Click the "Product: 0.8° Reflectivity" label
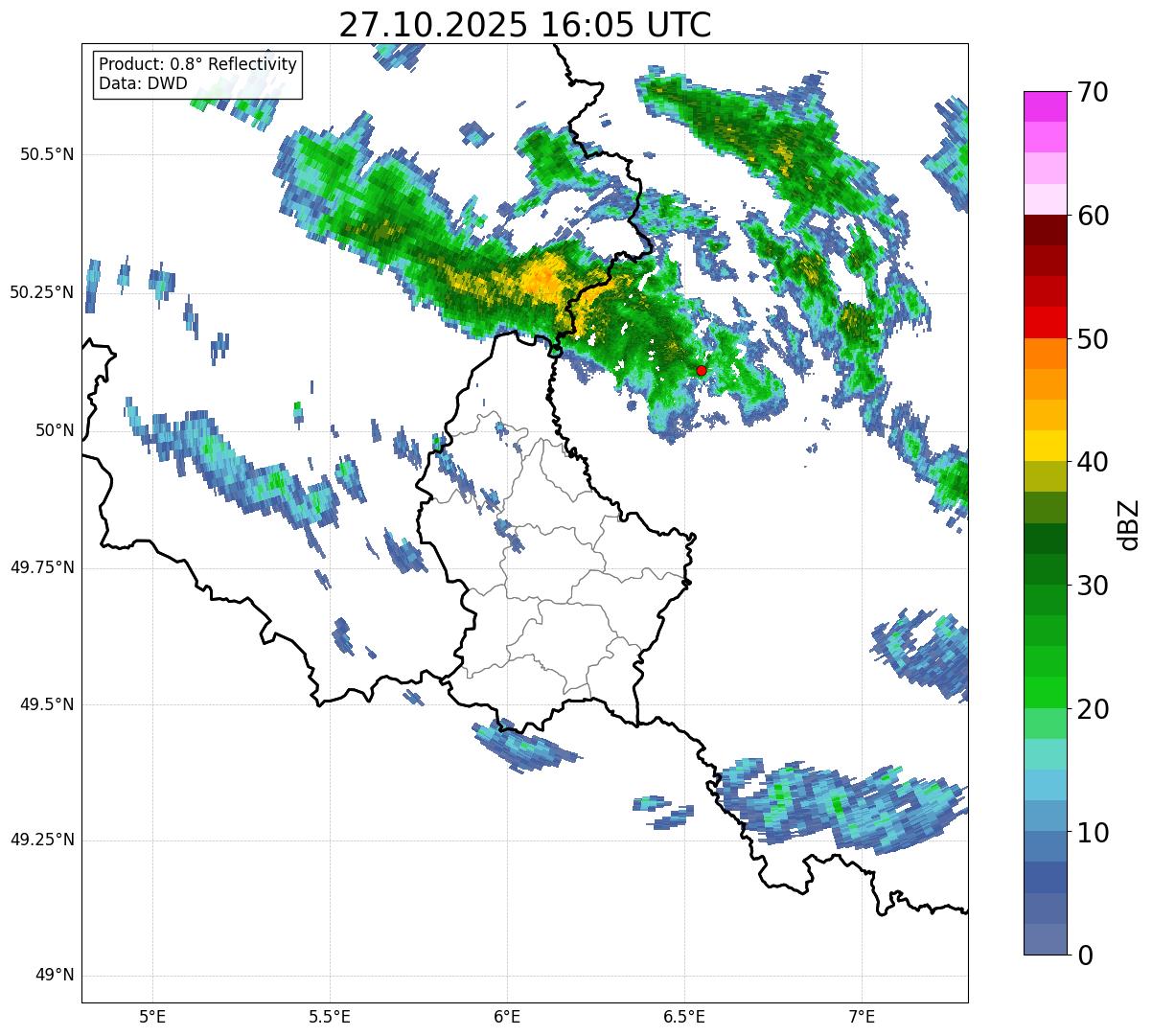 [198, 64]
